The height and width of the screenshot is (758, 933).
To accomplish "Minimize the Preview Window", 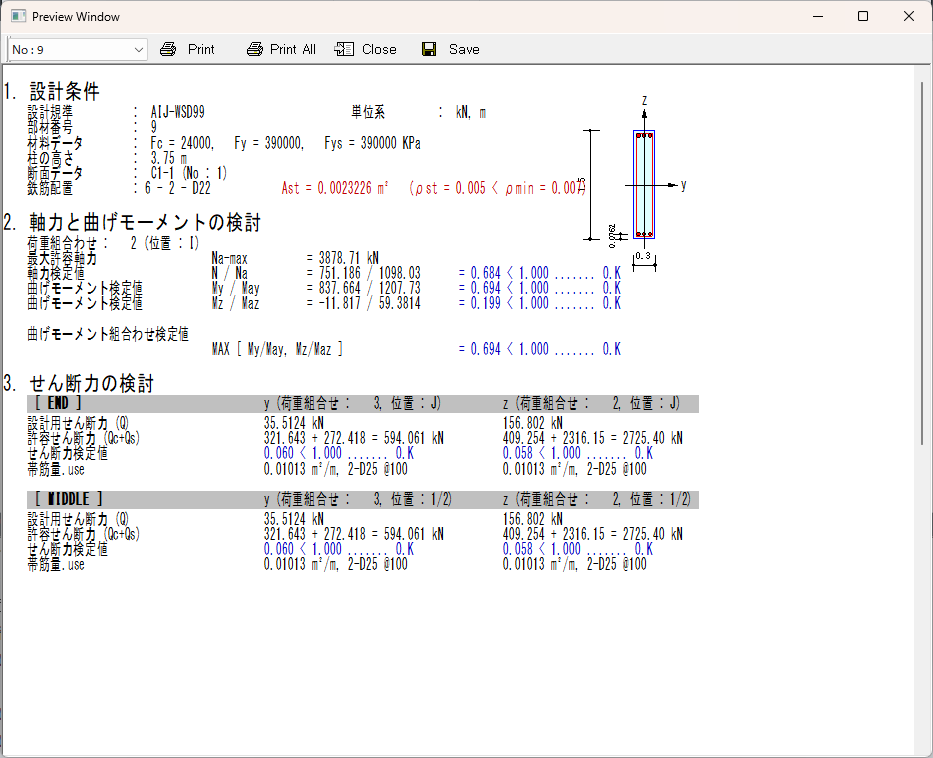I will coord(818,16).
